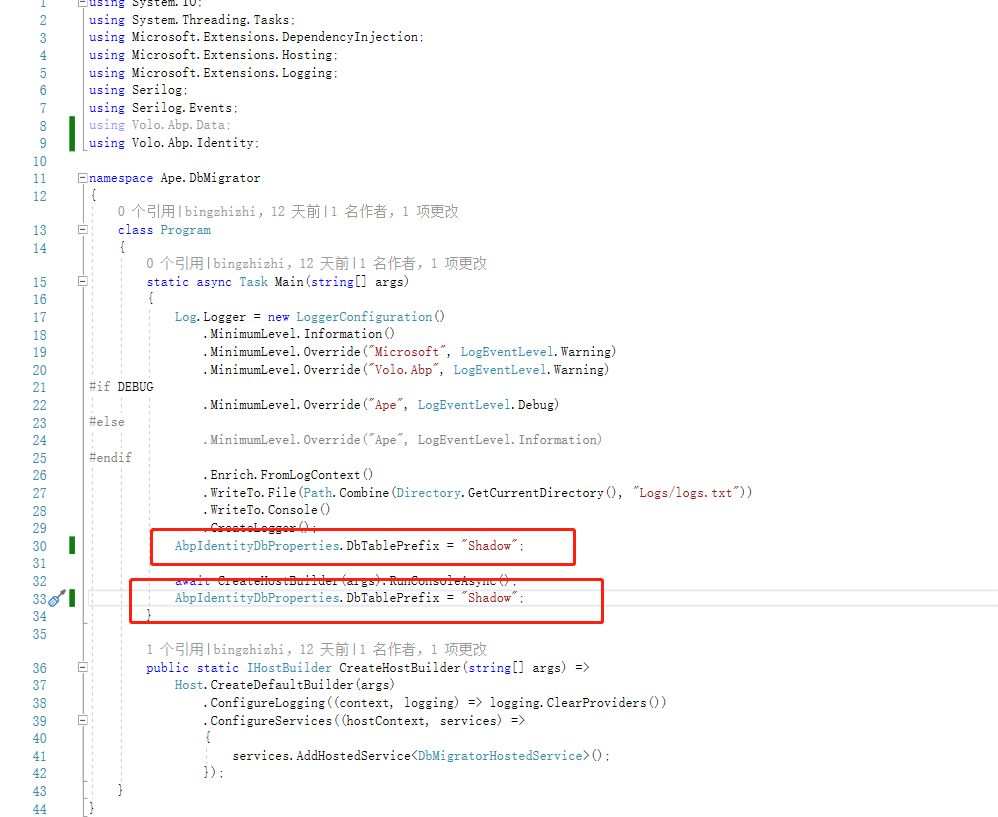This screenshot has width=998, height=817.
Task: Open "0 个引用" CodeLens above class Program
Action: 146,211
